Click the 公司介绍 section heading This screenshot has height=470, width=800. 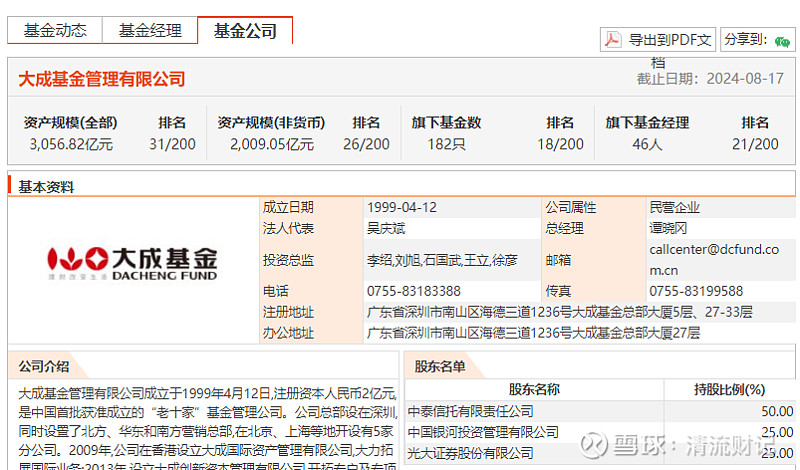pos(44,366)
